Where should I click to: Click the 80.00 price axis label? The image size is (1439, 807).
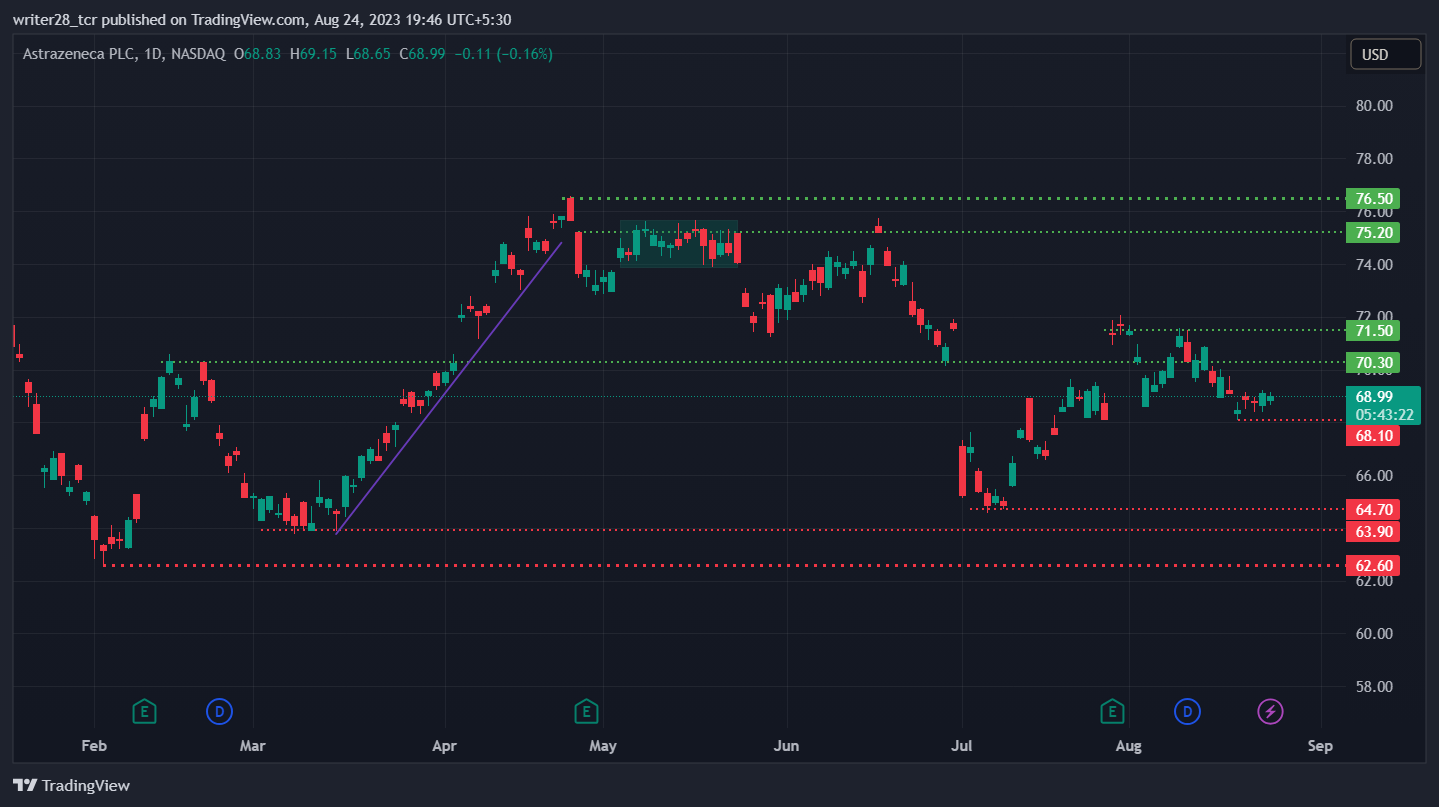(x=1375, y=106)
